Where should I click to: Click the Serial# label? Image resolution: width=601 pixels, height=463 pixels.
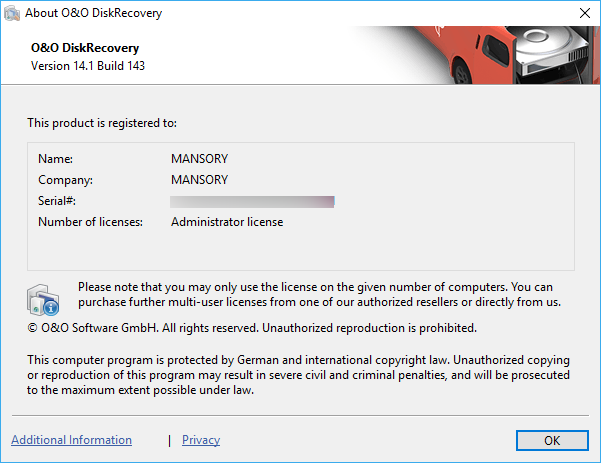coord(57,201)
